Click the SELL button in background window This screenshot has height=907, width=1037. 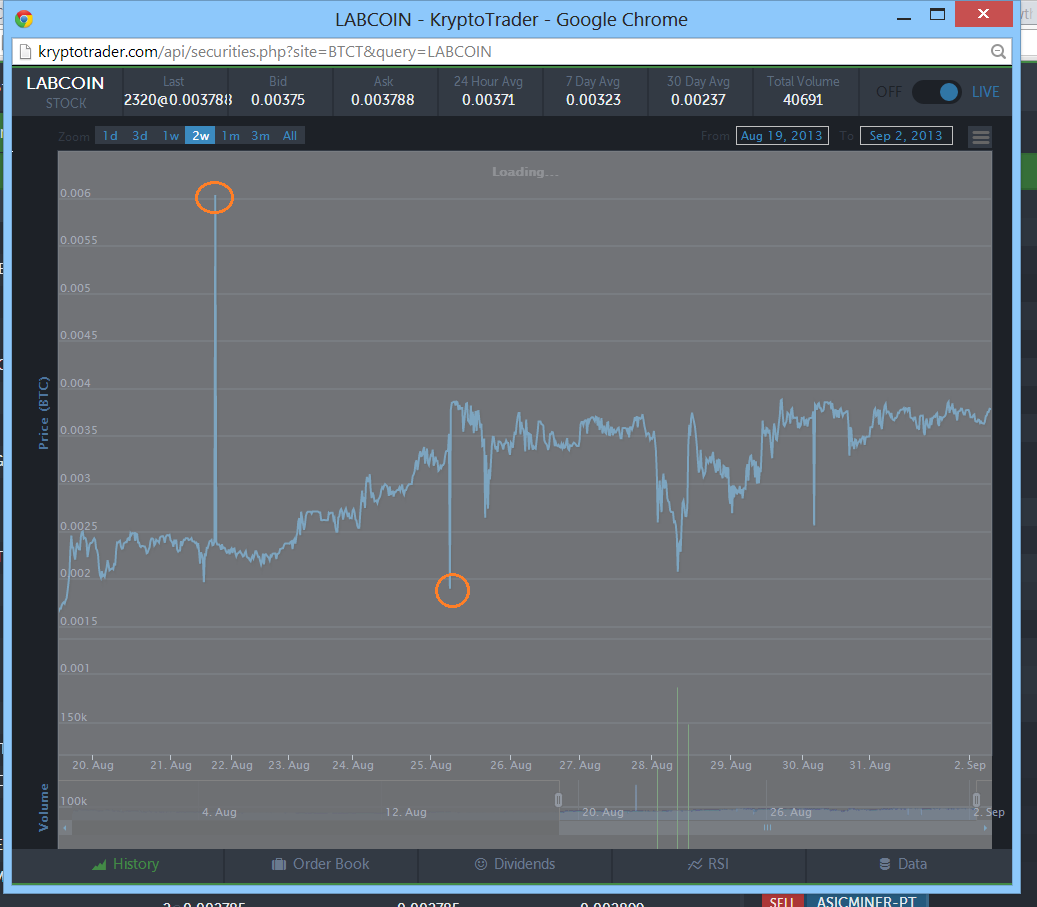click(782, 901)
